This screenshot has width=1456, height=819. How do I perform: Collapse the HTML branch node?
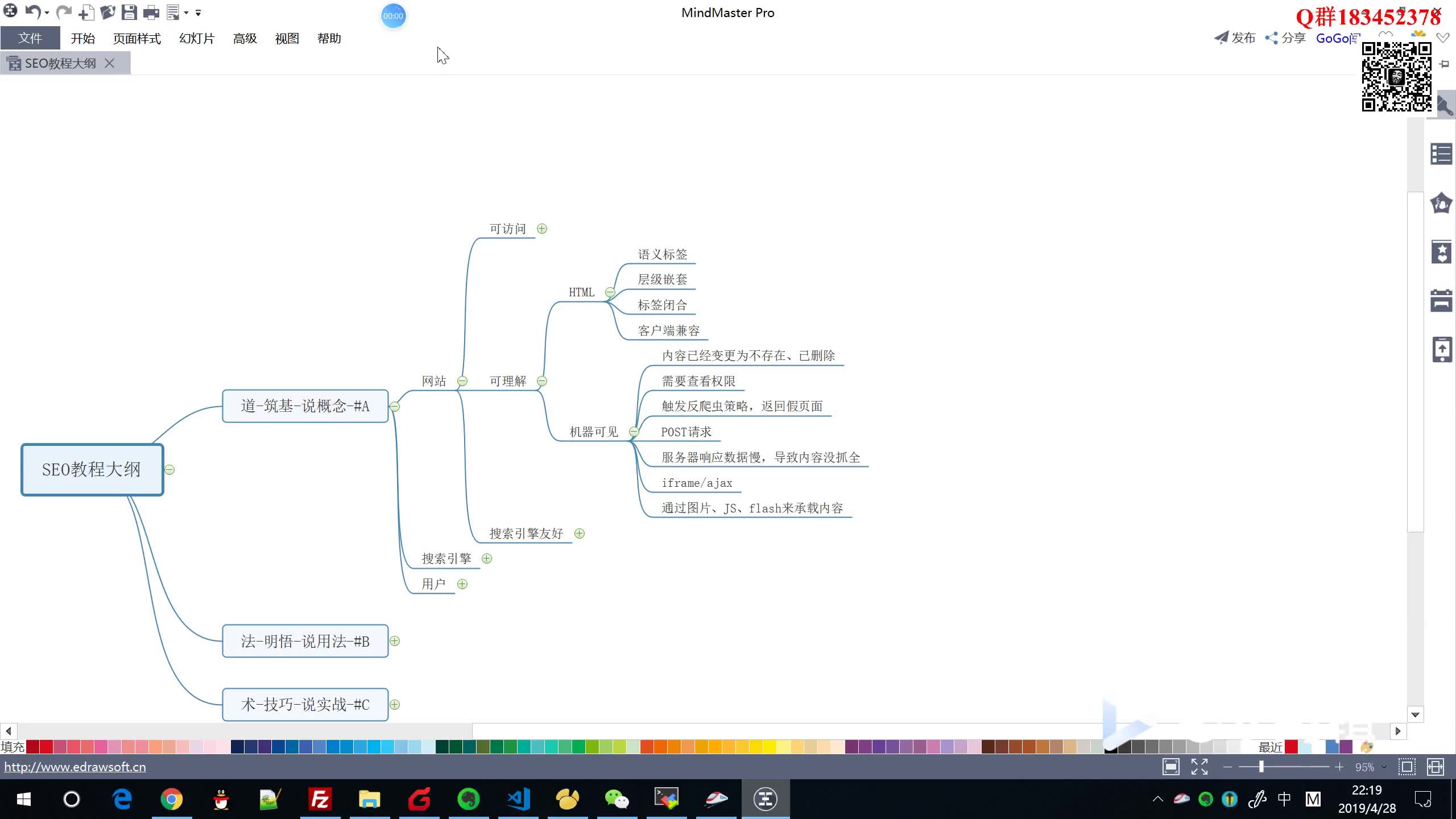coord(610,292)
